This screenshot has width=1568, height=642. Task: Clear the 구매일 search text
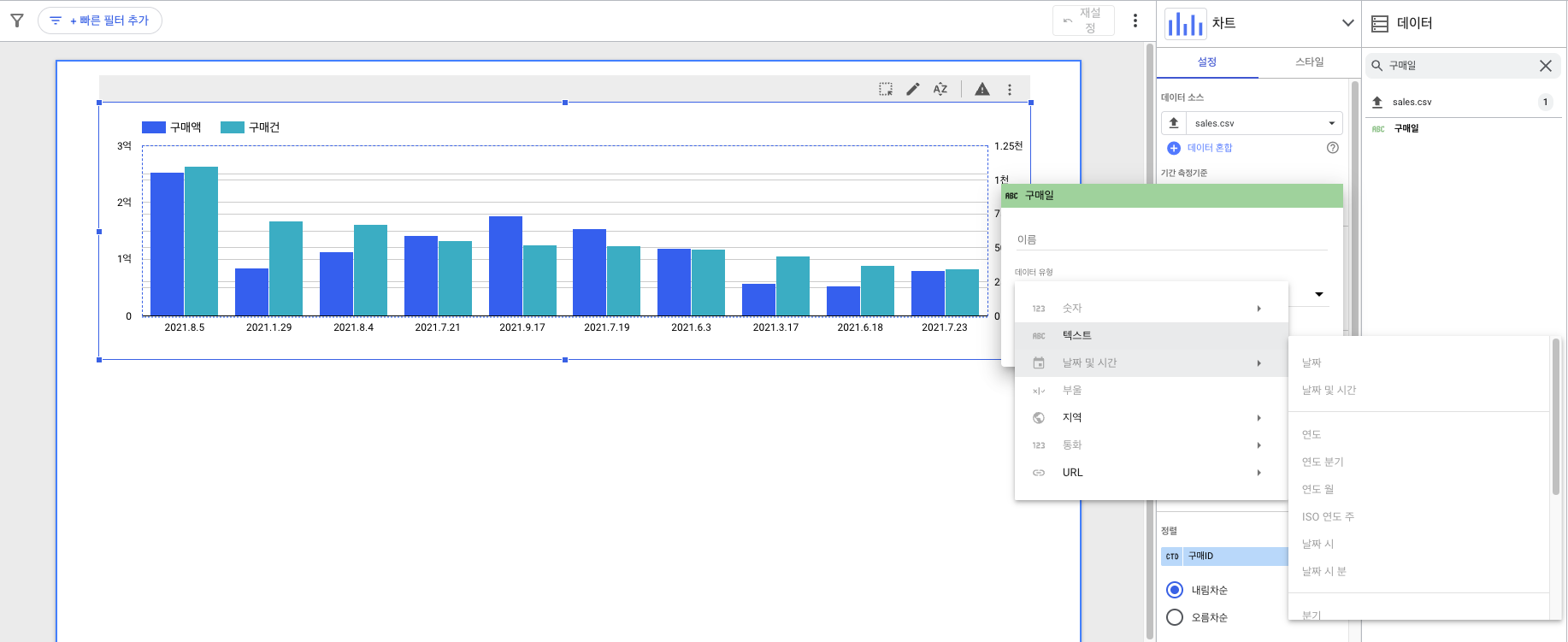click(1546, 66)
